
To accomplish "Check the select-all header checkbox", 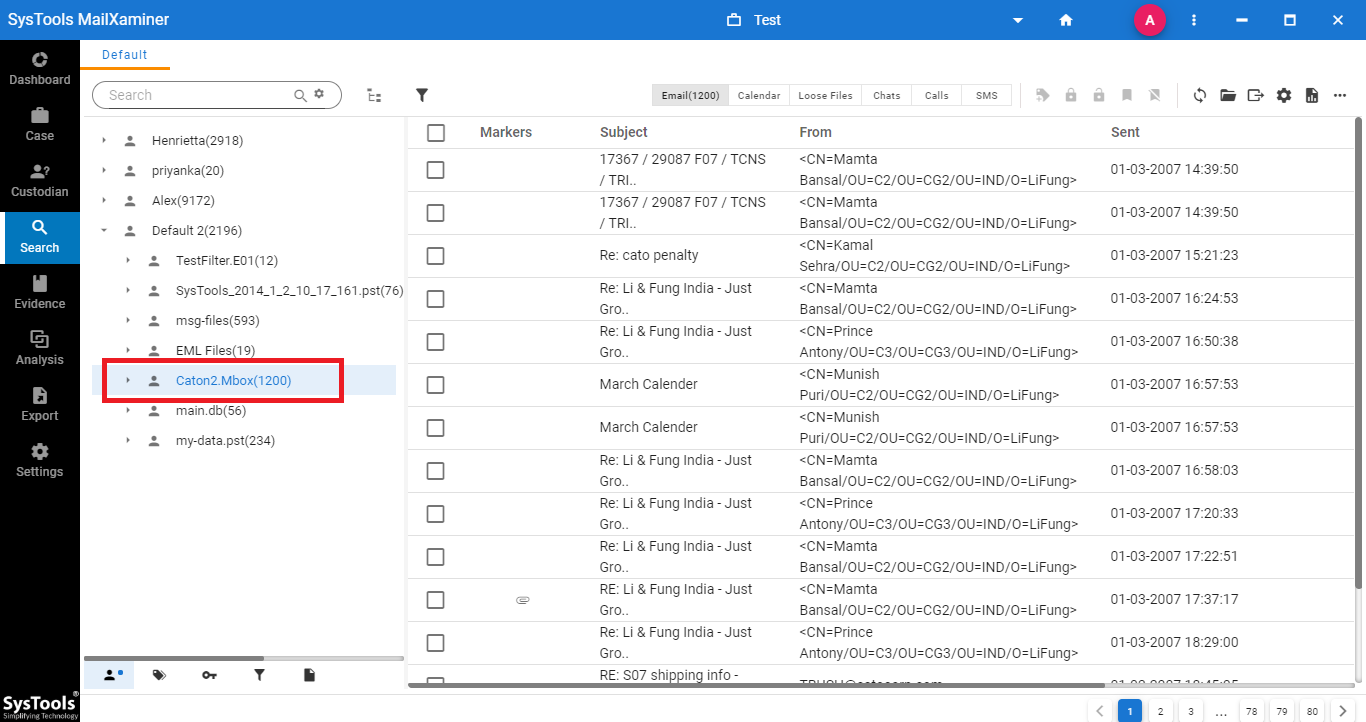I will pos(435,132).
